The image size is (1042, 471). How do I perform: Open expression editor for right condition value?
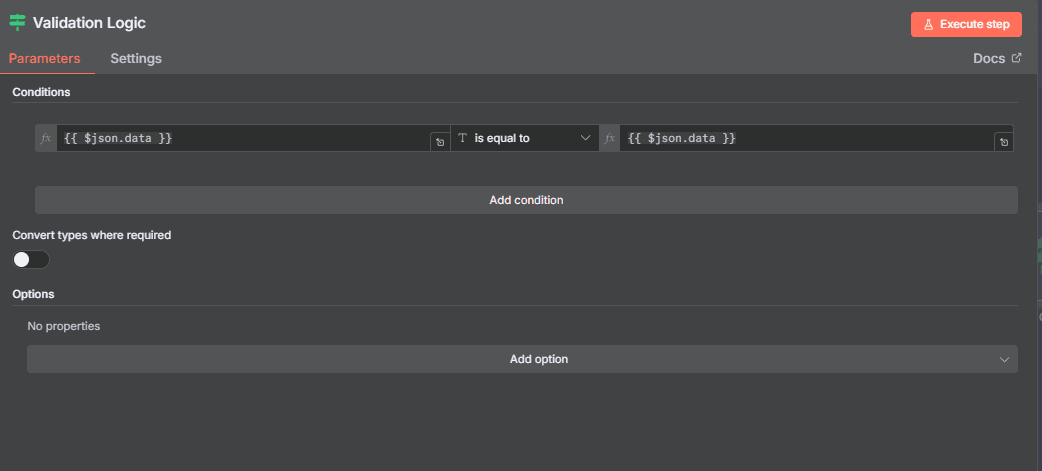coord(1003,142)
